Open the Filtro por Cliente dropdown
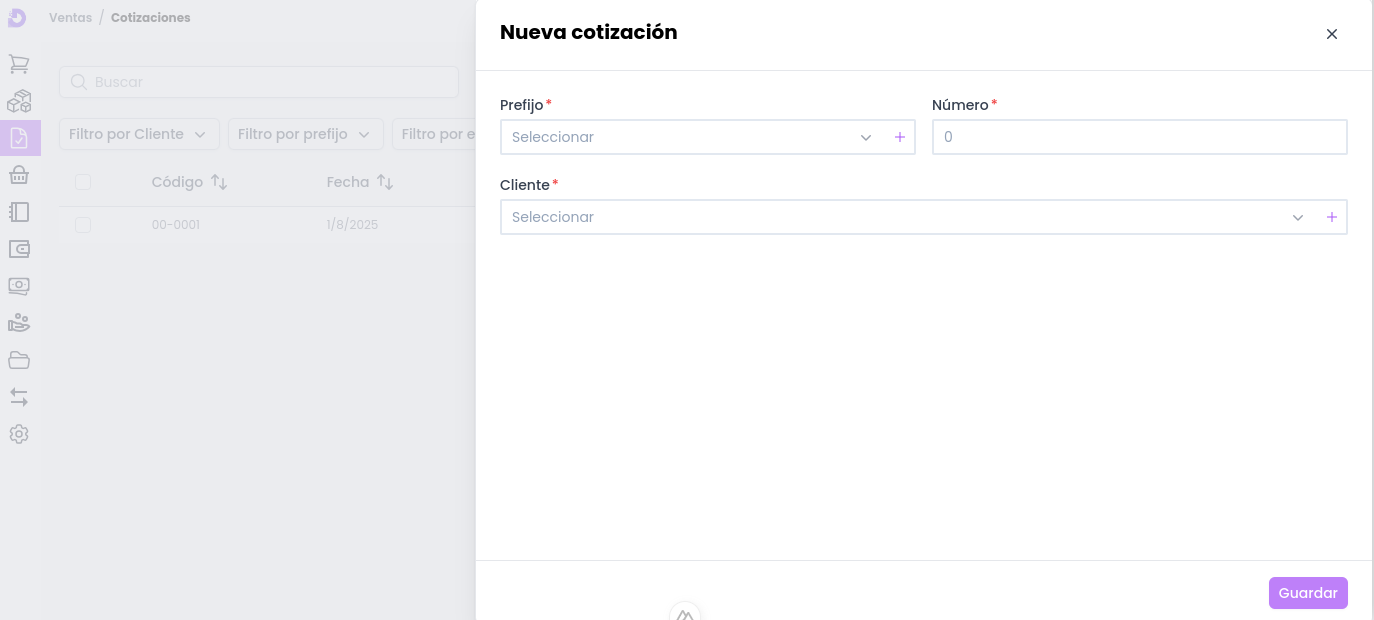1374x620 pixels. tap(139, 134)
